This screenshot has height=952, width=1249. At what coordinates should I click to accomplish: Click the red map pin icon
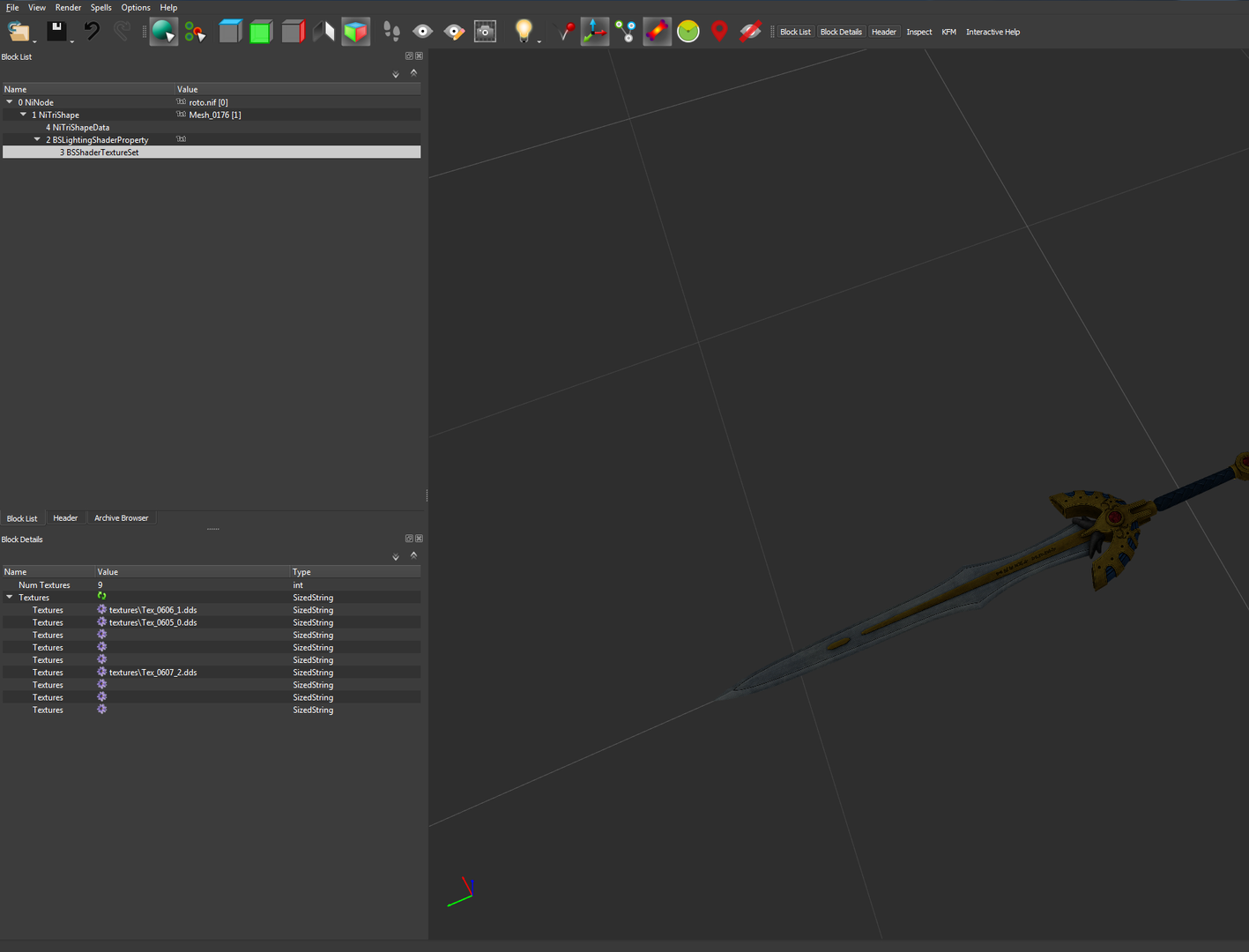click(719, 32)
